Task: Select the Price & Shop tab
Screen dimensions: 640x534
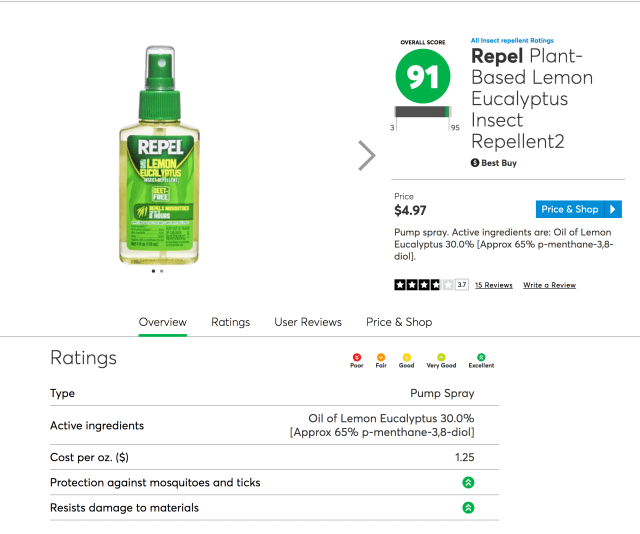Action: click(x=399, y=322)
